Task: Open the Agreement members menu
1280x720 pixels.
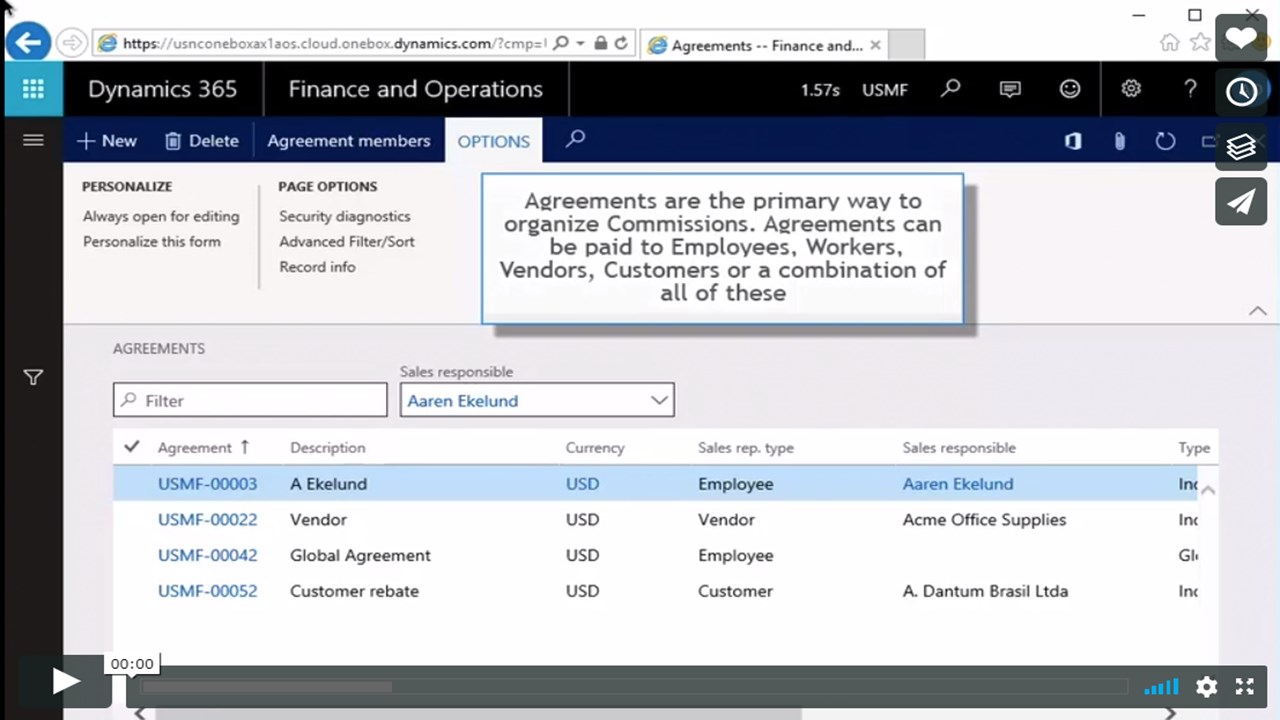Action: [x=349, y=141]
